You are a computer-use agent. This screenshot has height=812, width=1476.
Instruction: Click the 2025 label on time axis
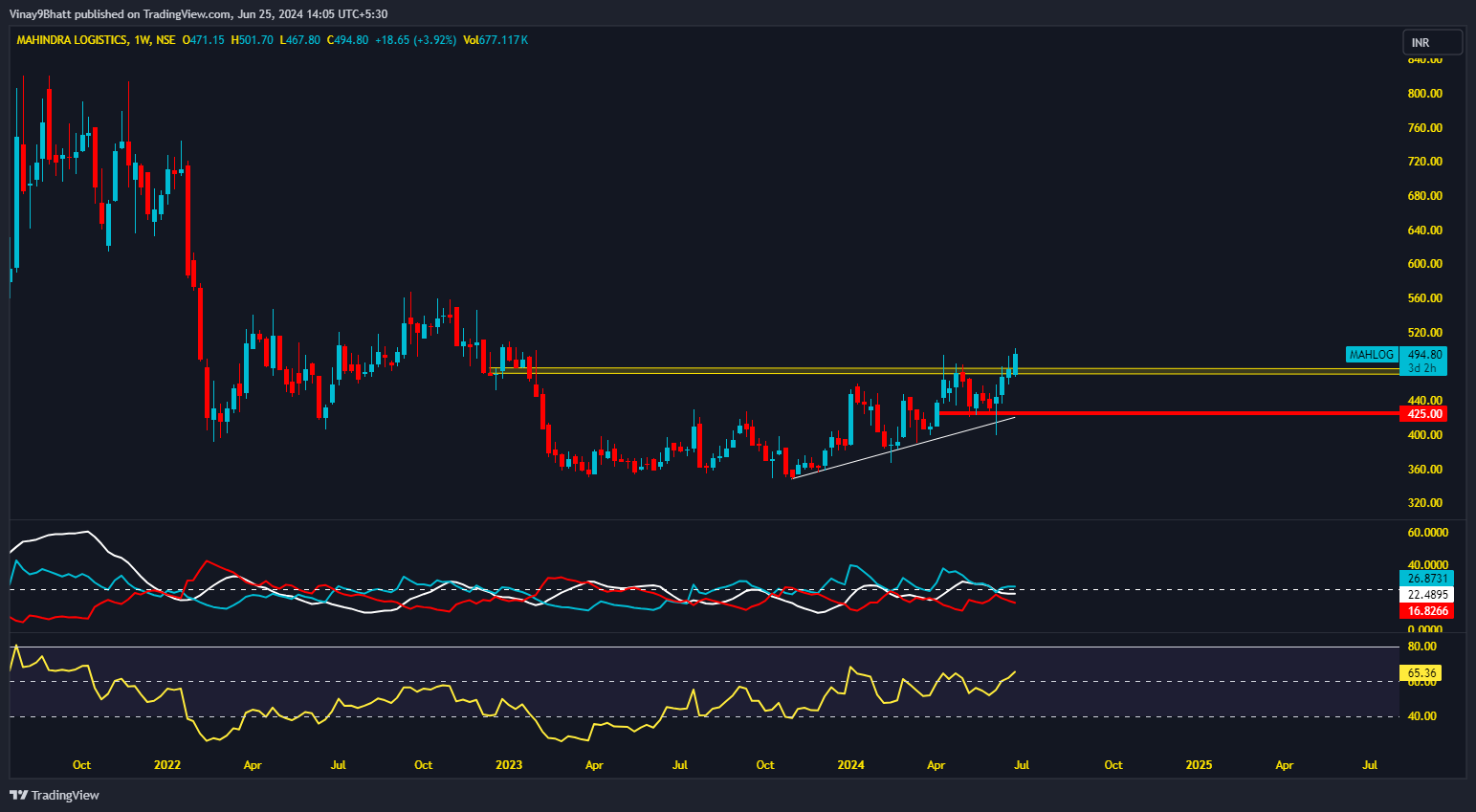tap(1199, 765)
